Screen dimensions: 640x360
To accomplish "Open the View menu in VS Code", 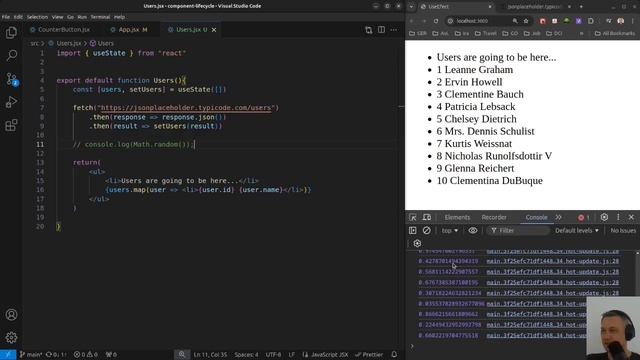I will pos(58,17).
